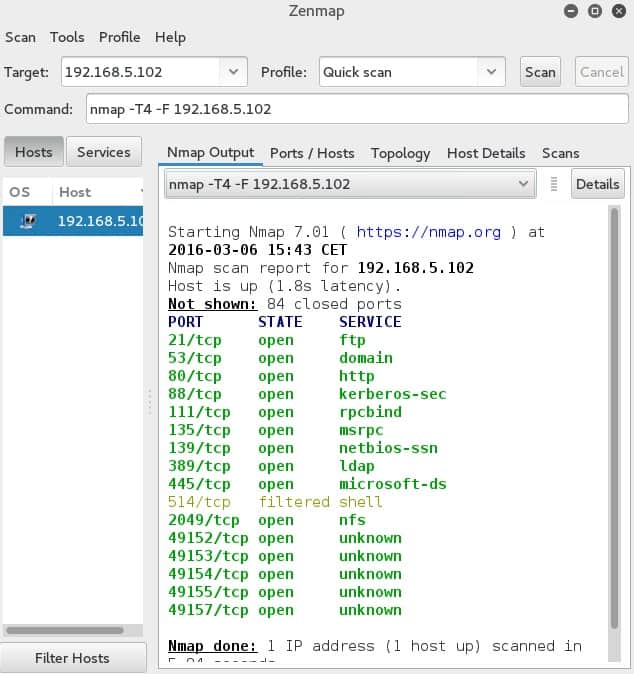This screenshot has width=634, height=674.
Task: Click the Command input field
Action: [x=357, y=109]
